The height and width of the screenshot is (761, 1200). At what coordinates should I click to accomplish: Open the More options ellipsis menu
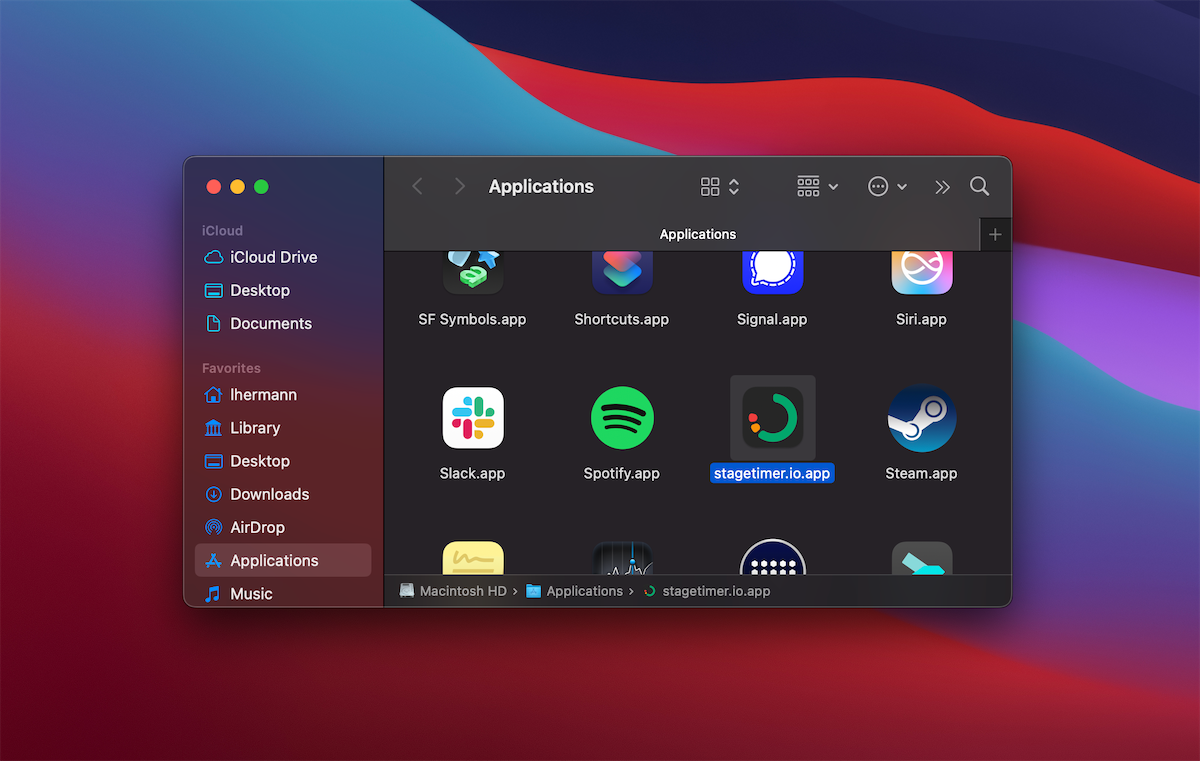click(886, 186)
